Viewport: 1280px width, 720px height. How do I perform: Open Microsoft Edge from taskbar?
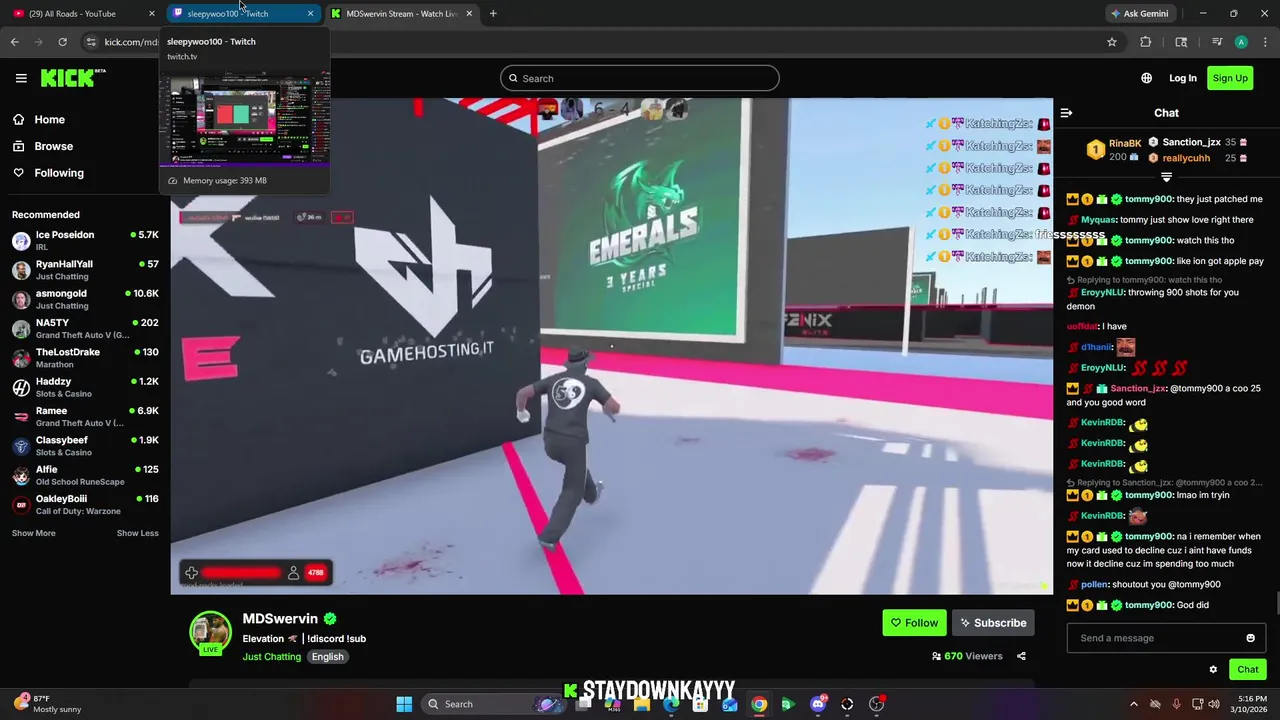[671, 704]
